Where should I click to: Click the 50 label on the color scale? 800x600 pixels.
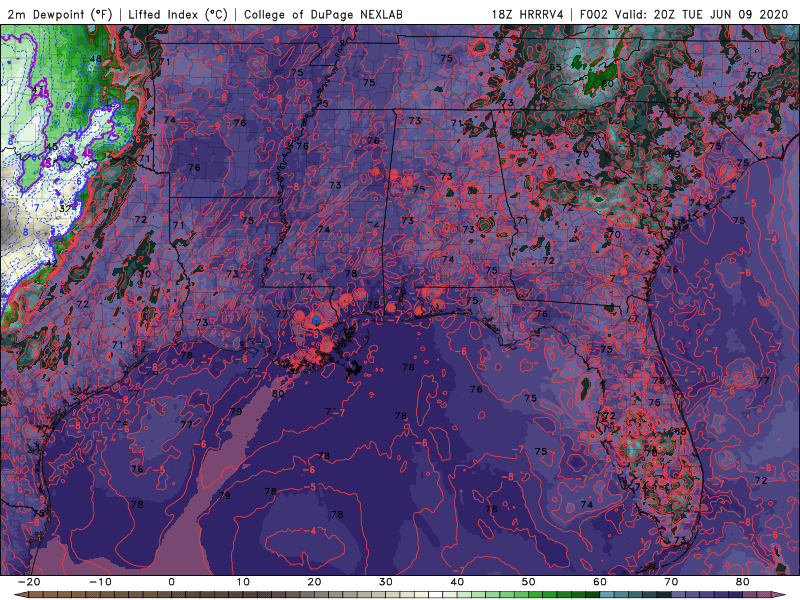pyautogui.click(x=529, y=582)
